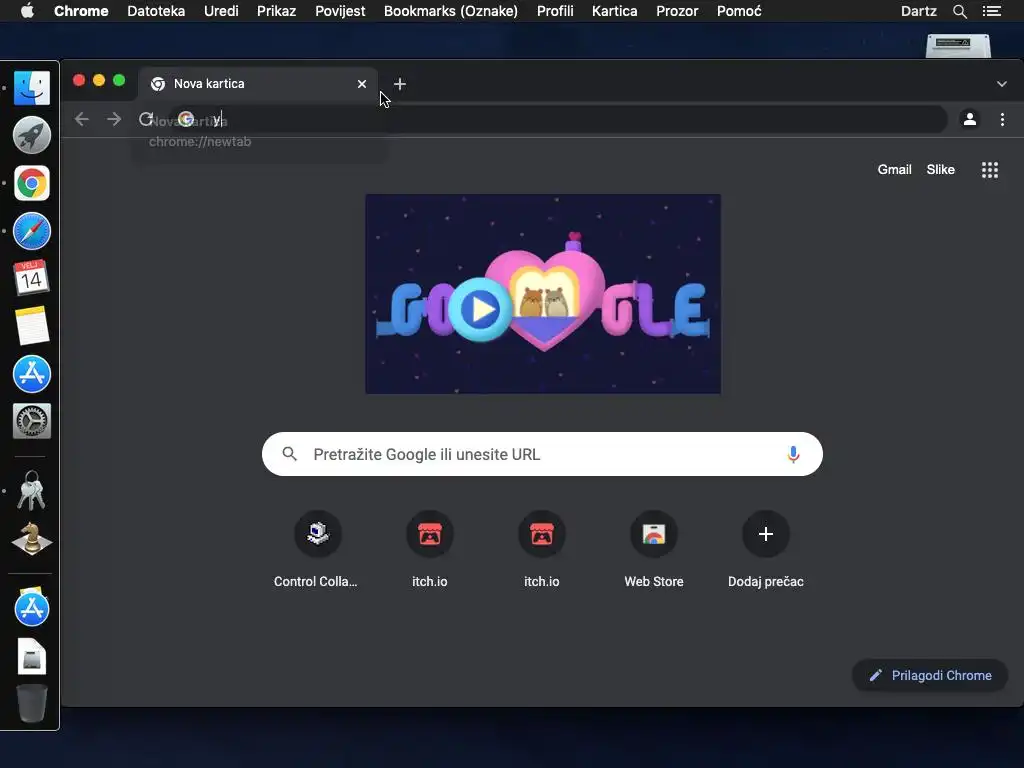Focus the Google search input field
The width and height of the screenshot is (1024, 768).
(542, 454)
